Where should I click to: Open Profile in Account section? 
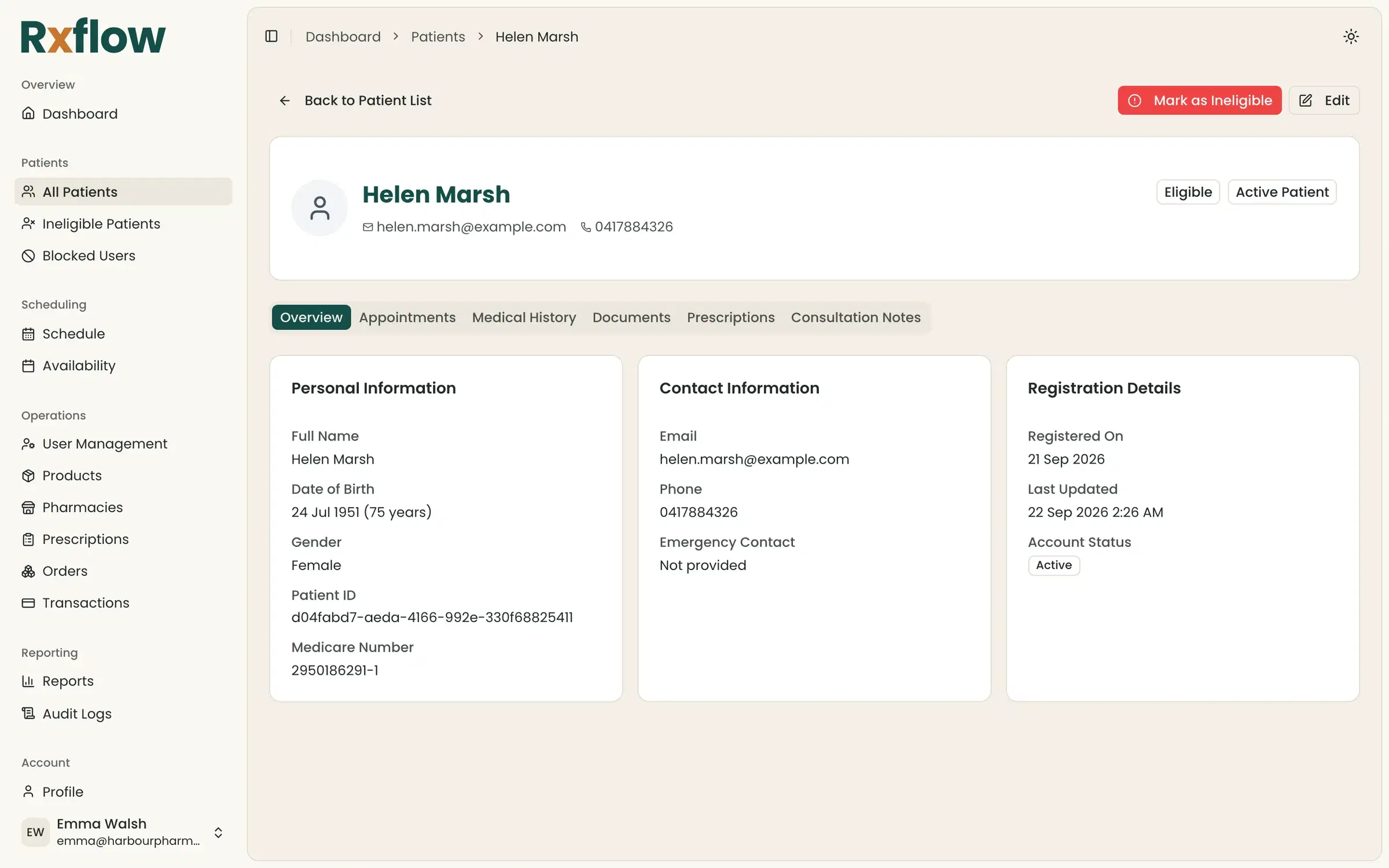[123, 791]
